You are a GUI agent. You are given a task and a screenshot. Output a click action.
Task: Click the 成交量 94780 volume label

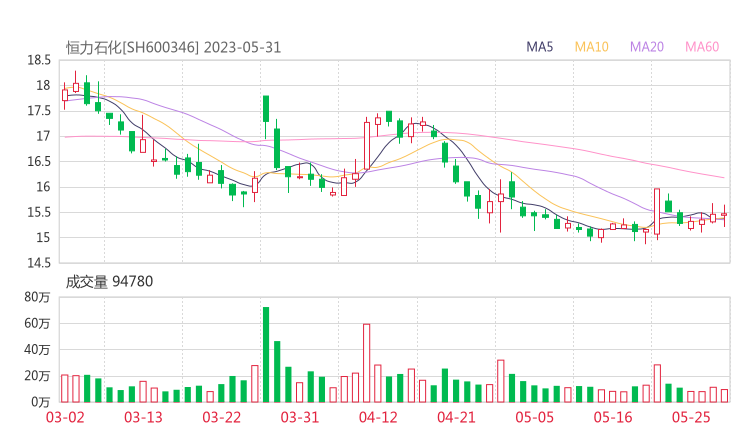coord(109,282)
